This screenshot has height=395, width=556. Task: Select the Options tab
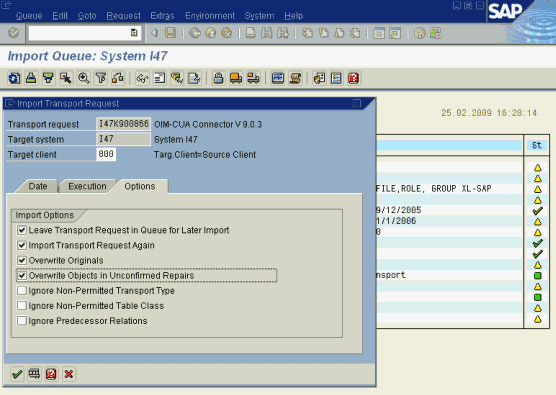click(x=140, y=187)
